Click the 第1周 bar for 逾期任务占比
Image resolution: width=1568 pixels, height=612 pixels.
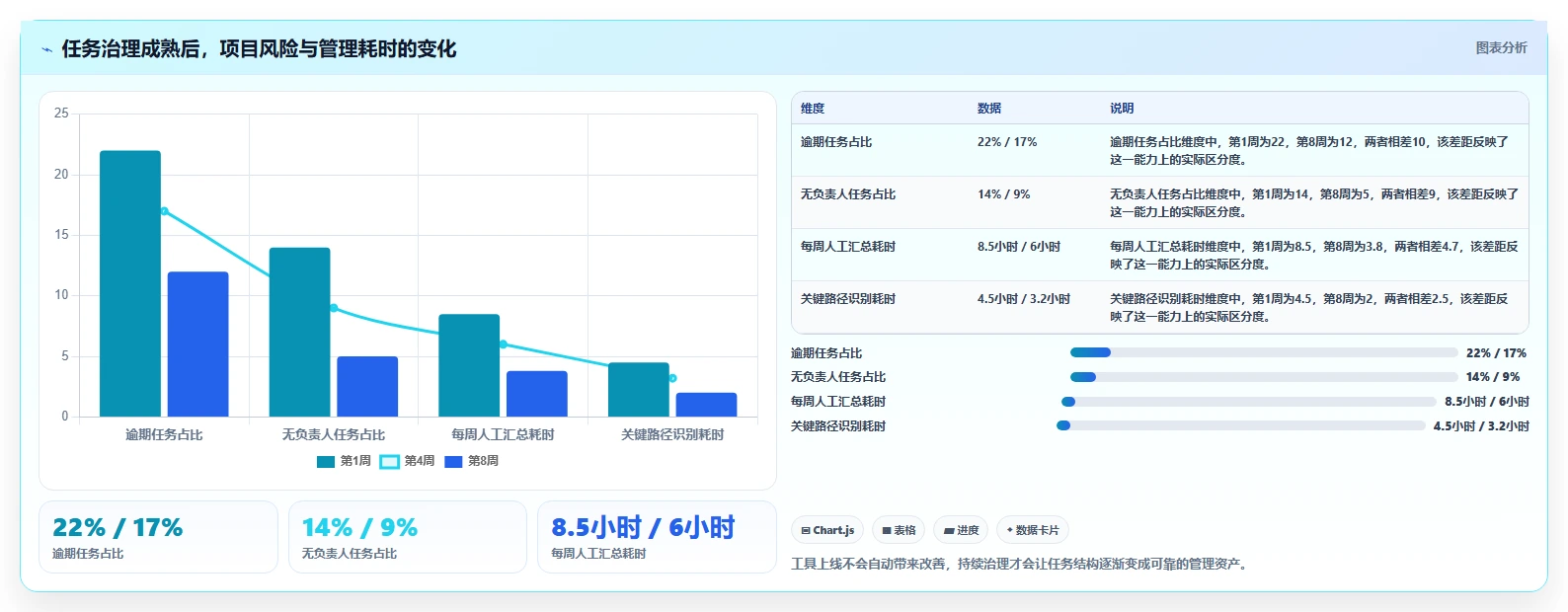tap(130, 283)
